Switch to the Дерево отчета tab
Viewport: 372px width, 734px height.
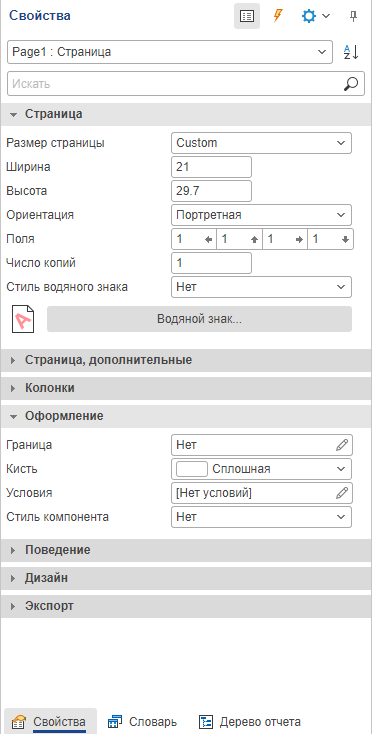[250, 722]
